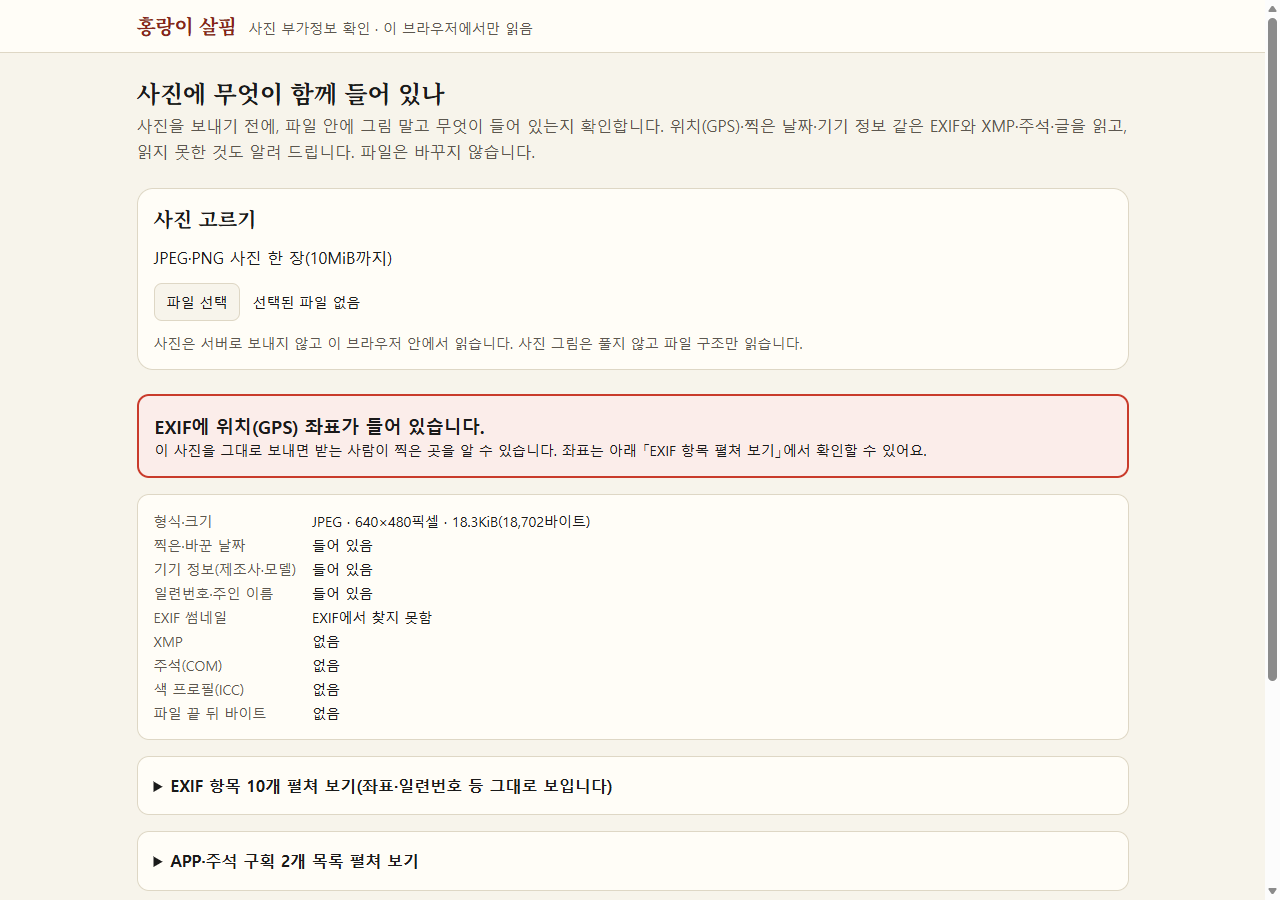Click the '일련번호·주인 이름' row label
The width and height of the screenshot is (1280, 900).
(213, 594)
